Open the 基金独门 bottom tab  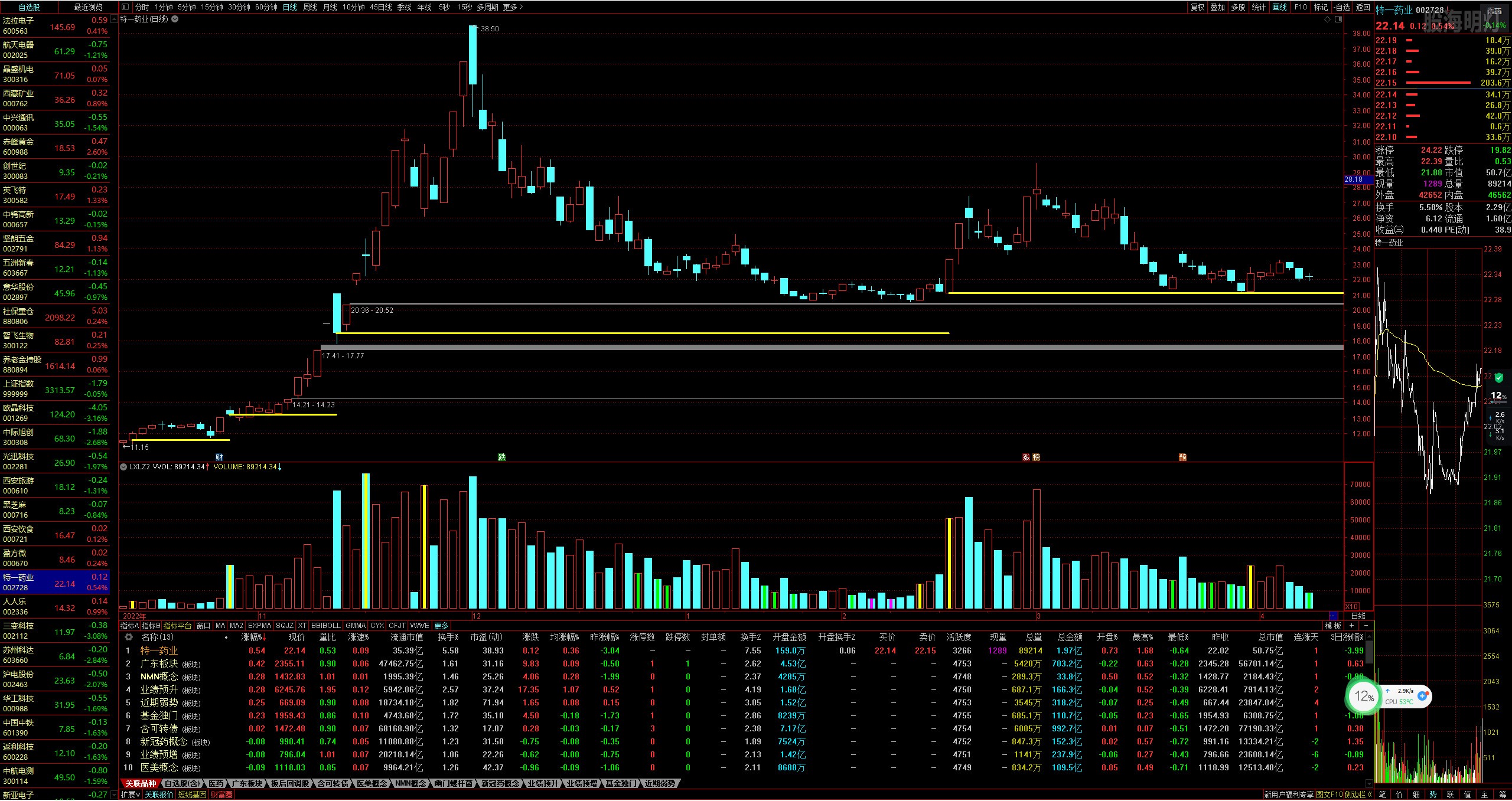621,784
